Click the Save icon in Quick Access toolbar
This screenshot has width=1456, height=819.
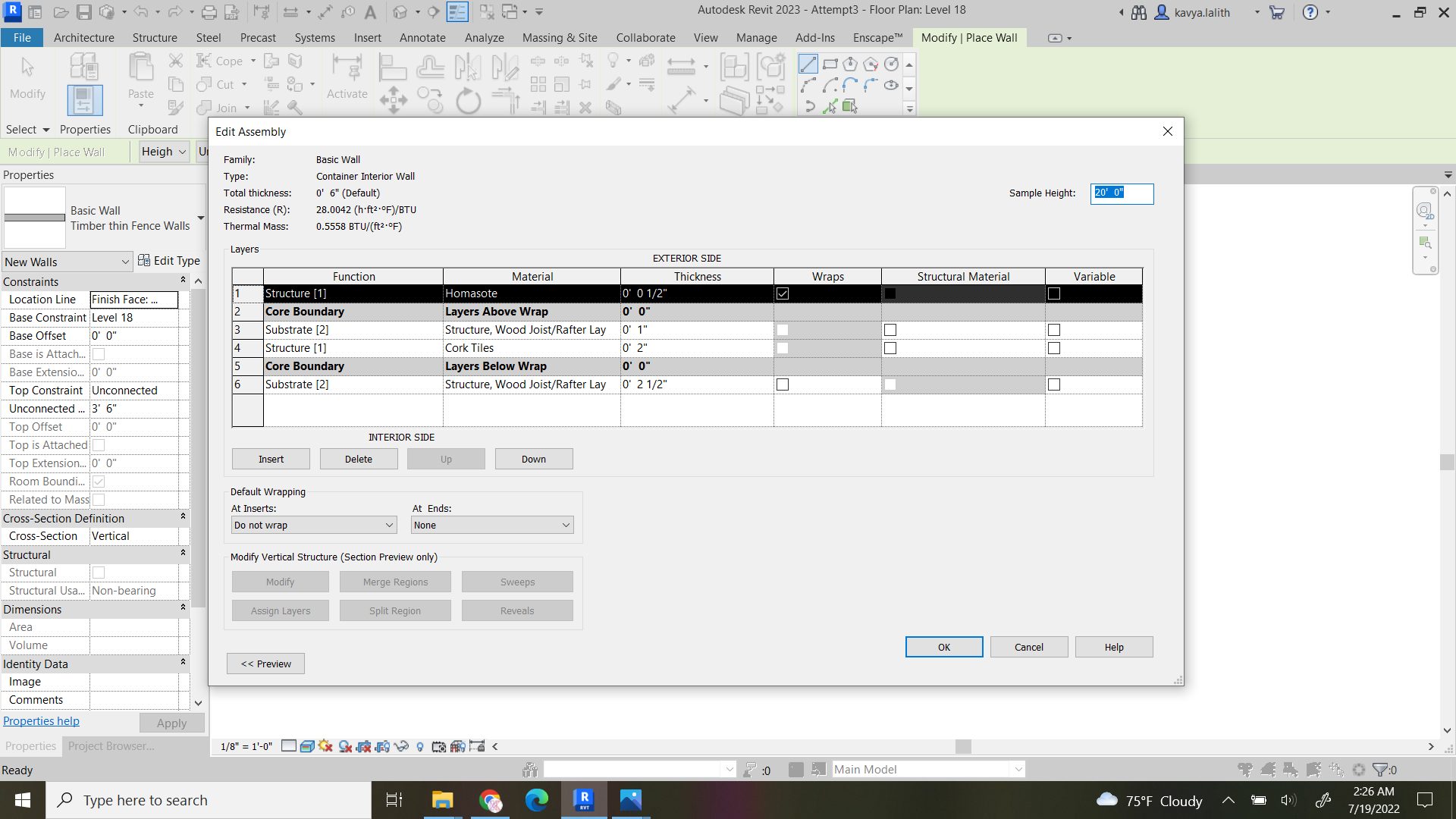tap(84, 12)
